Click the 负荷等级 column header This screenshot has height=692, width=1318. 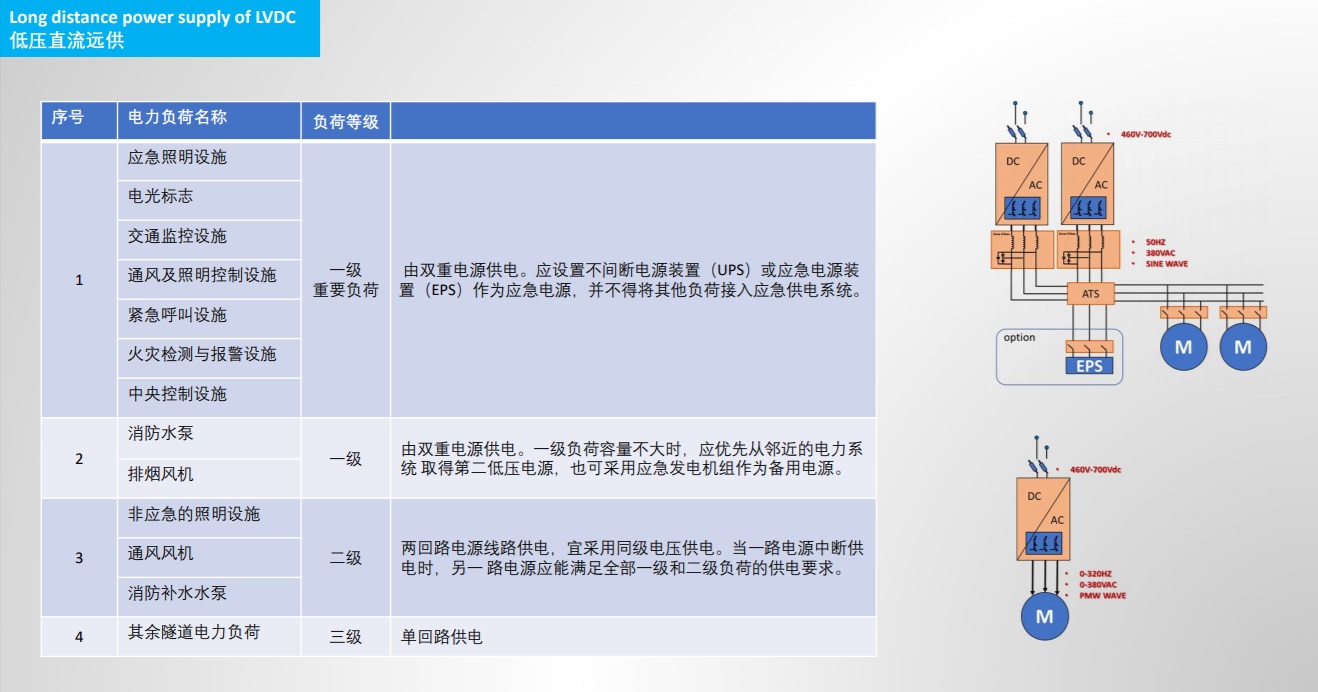(x=345, y=122)
